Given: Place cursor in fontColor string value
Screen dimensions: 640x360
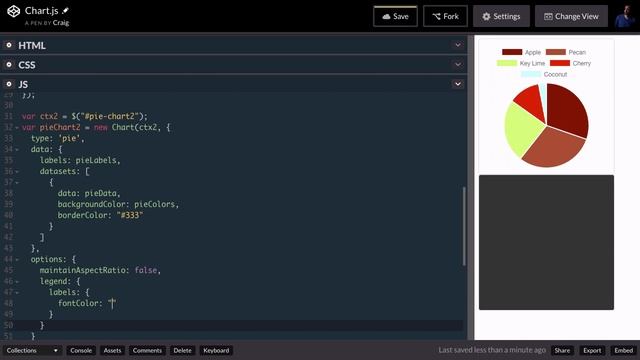Looking at the screenshot, I should coord(113,303).
